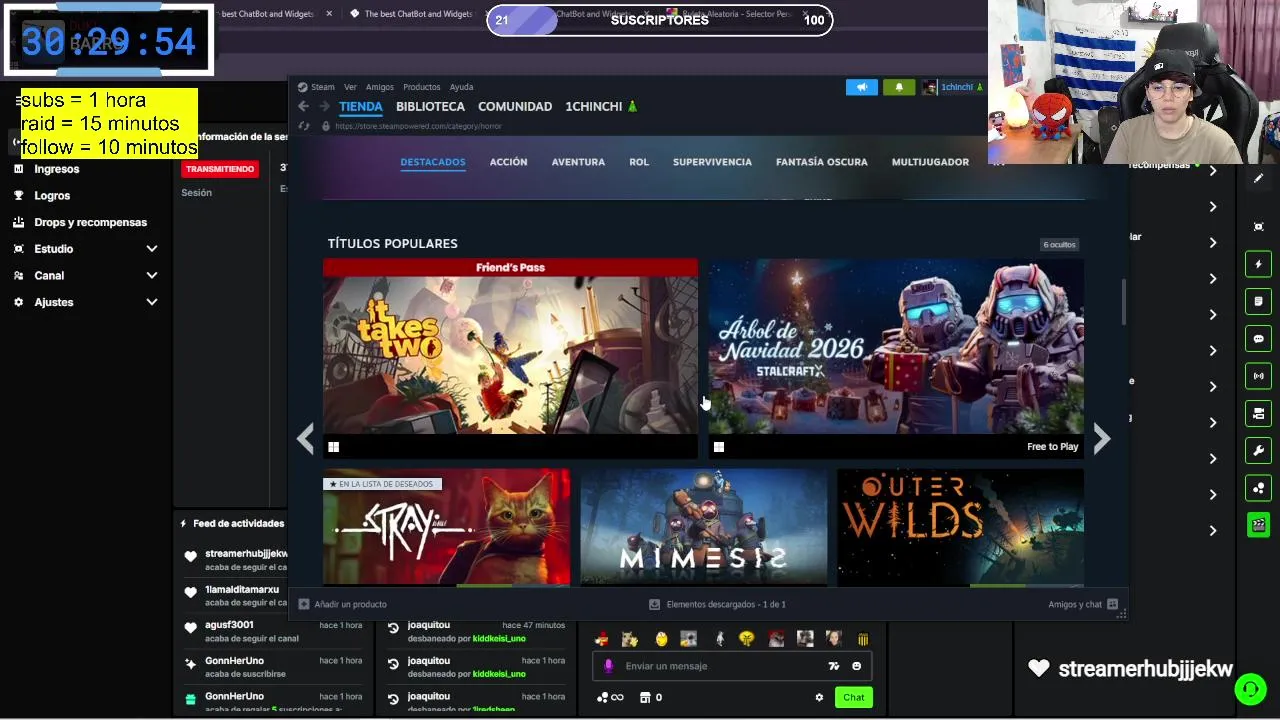This screenshot has height=720, width=1280.
Task: Click the green support headset icon
Action: (1250, 689)
